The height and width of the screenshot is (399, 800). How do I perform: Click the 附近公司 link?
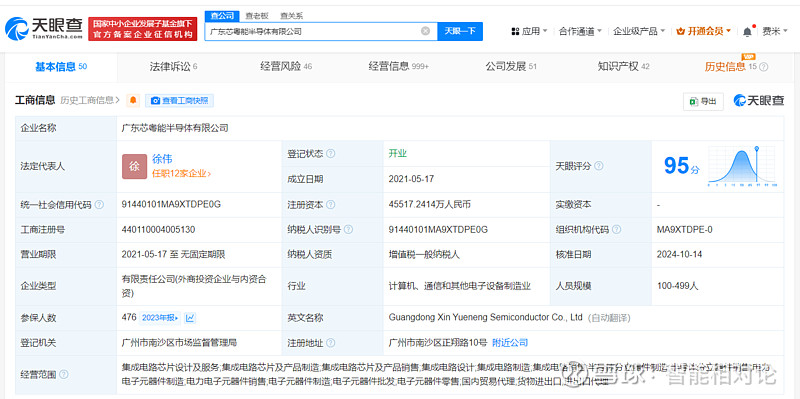(x=510, y=343)
